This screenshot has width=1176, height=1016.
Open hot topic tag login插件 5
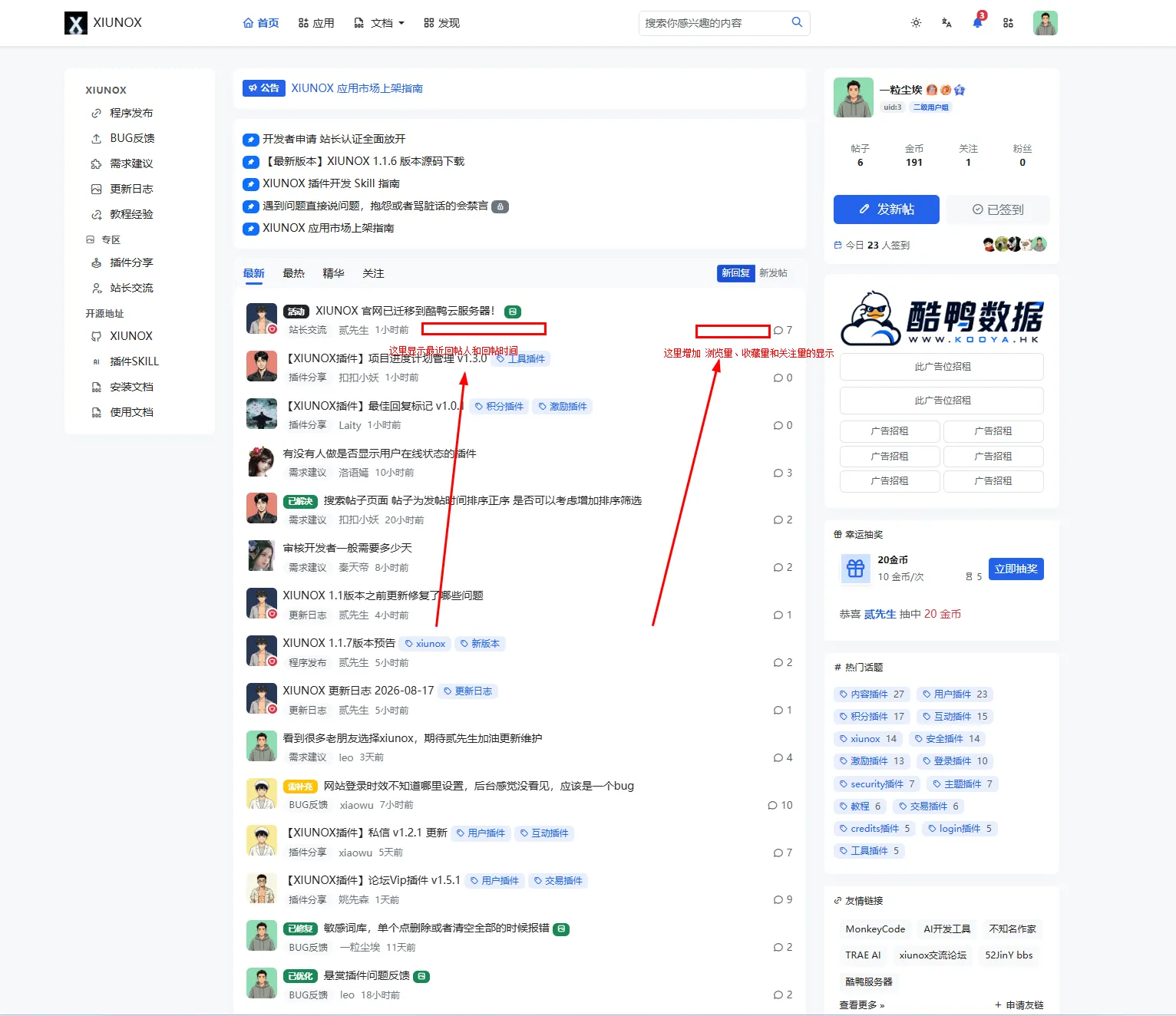pos(960,829)
